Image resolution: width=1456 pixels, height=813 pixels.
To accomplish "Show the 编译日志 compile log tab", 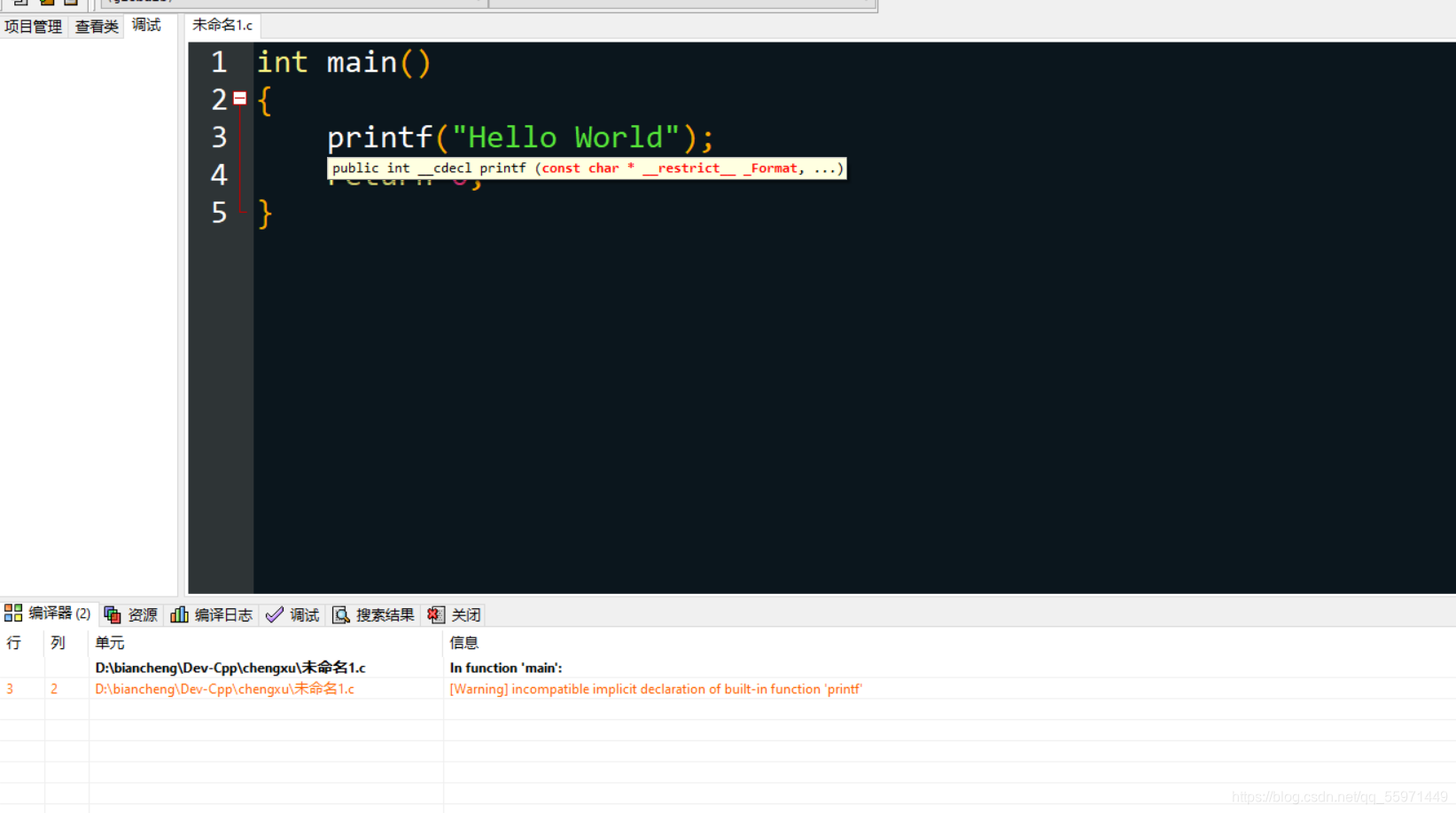I will click(x=212, y=614).
